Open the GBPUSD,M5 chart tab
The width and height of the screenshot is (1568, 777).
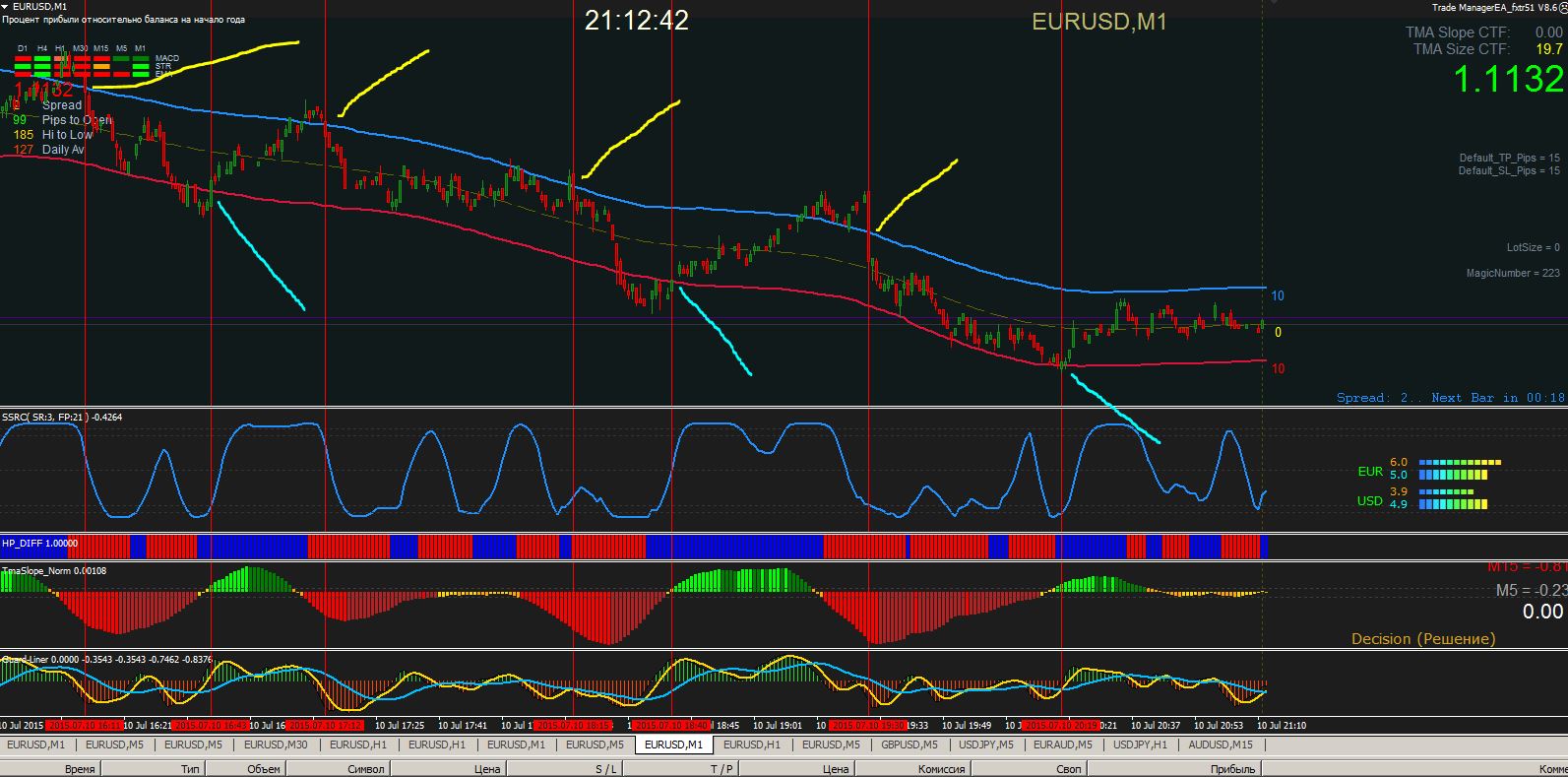click(909, 745)
